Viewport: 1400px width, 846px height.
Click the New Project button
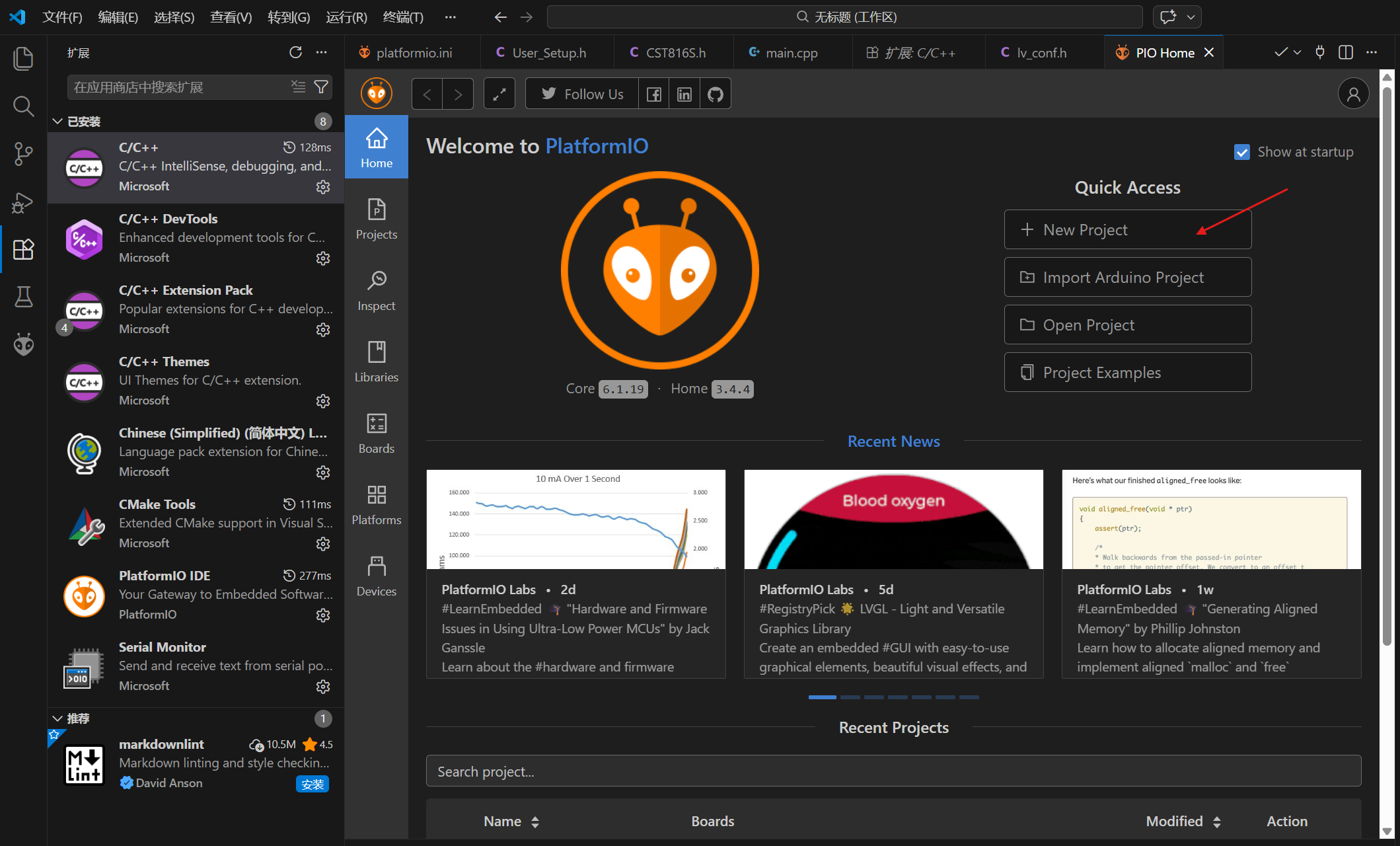(1127, 229)
